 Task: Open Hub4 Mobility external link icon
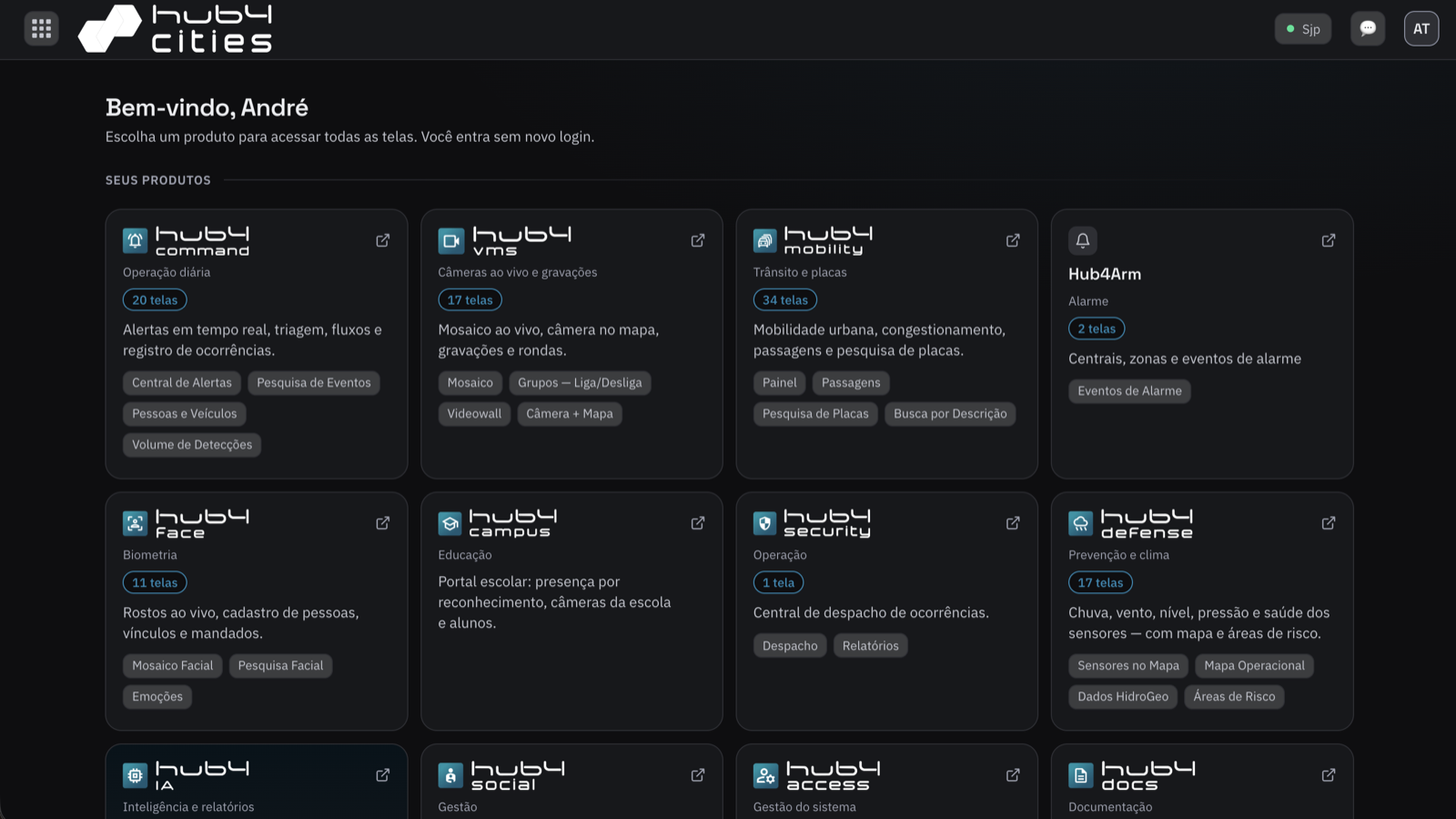[x=1013, y=240]
